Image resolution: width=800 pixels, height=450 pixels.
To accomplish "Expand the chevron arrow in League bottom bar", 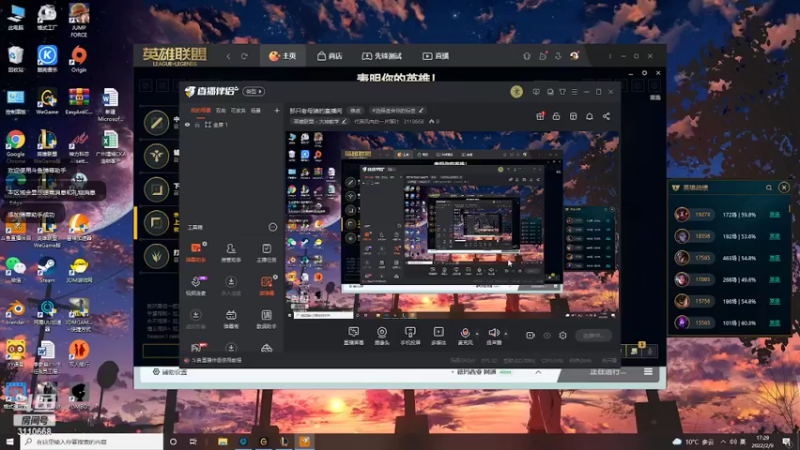I will [x=538, y=372].
